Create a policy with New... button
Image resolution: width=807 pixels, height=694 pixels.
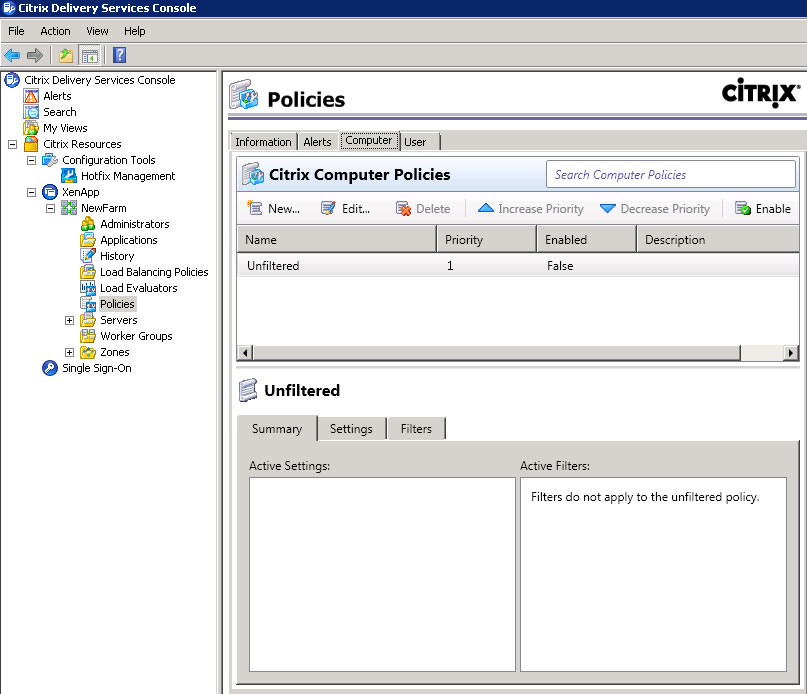click(274, 209)
